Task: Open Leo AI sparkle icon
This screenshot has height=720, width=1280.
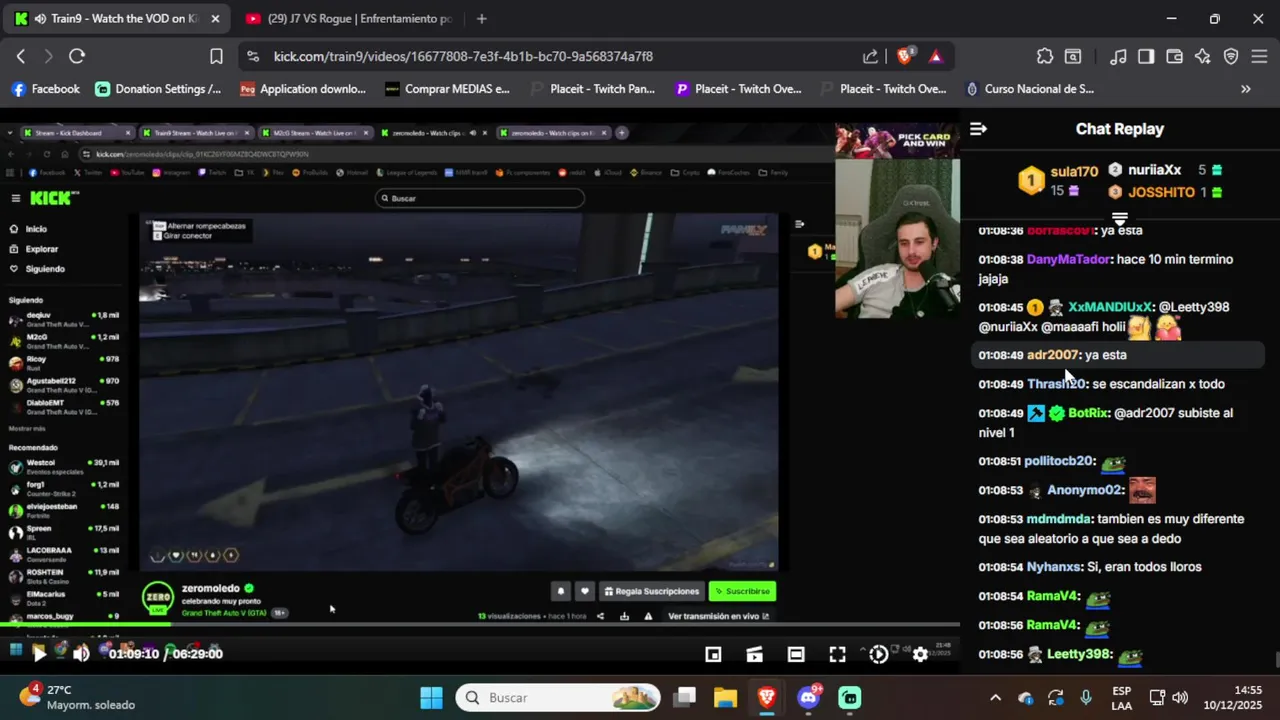Action: pos(1203,56)
